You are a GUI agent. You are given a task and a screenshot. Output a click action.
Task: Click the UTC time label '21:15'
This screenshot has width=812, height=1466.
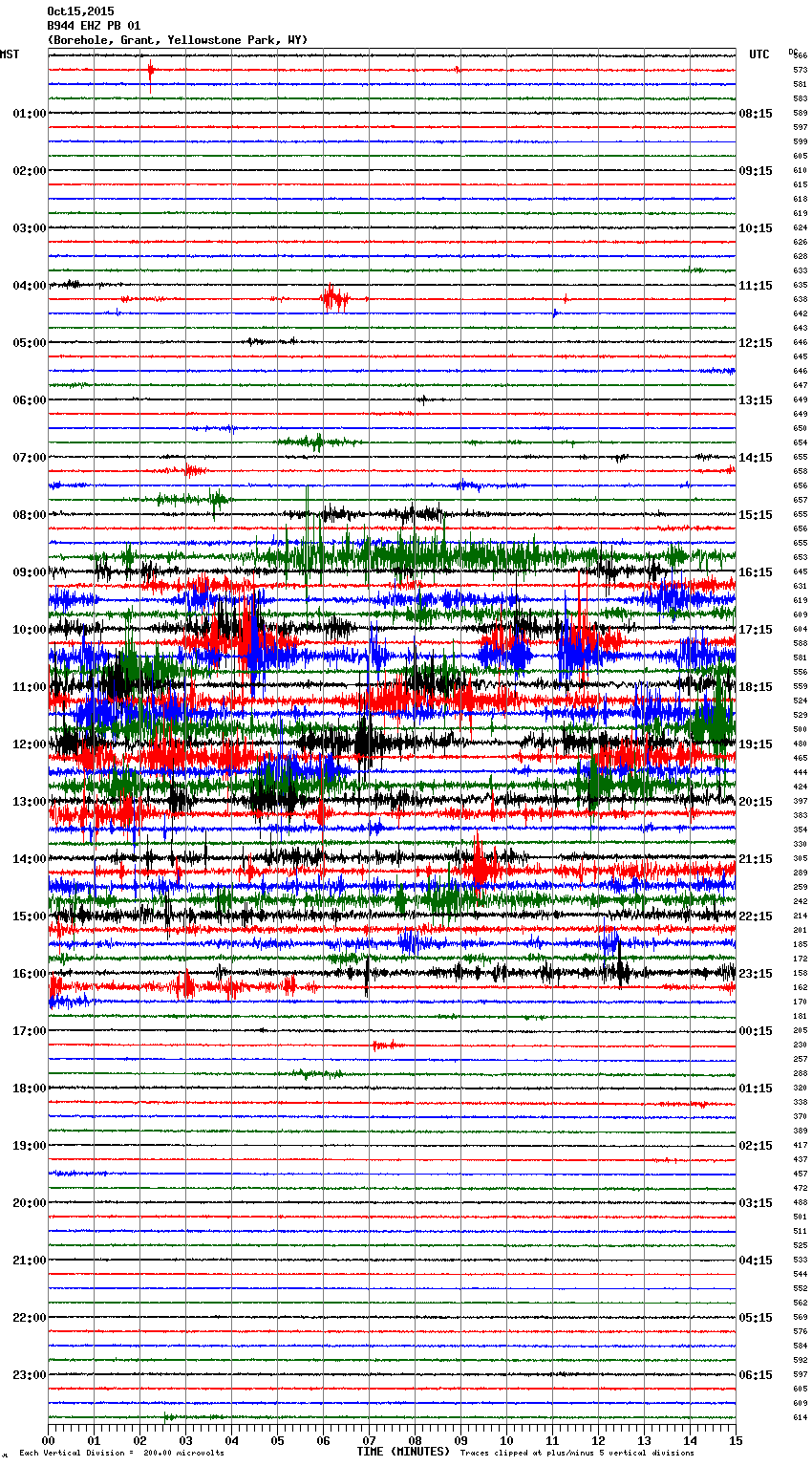pos(756,859)
